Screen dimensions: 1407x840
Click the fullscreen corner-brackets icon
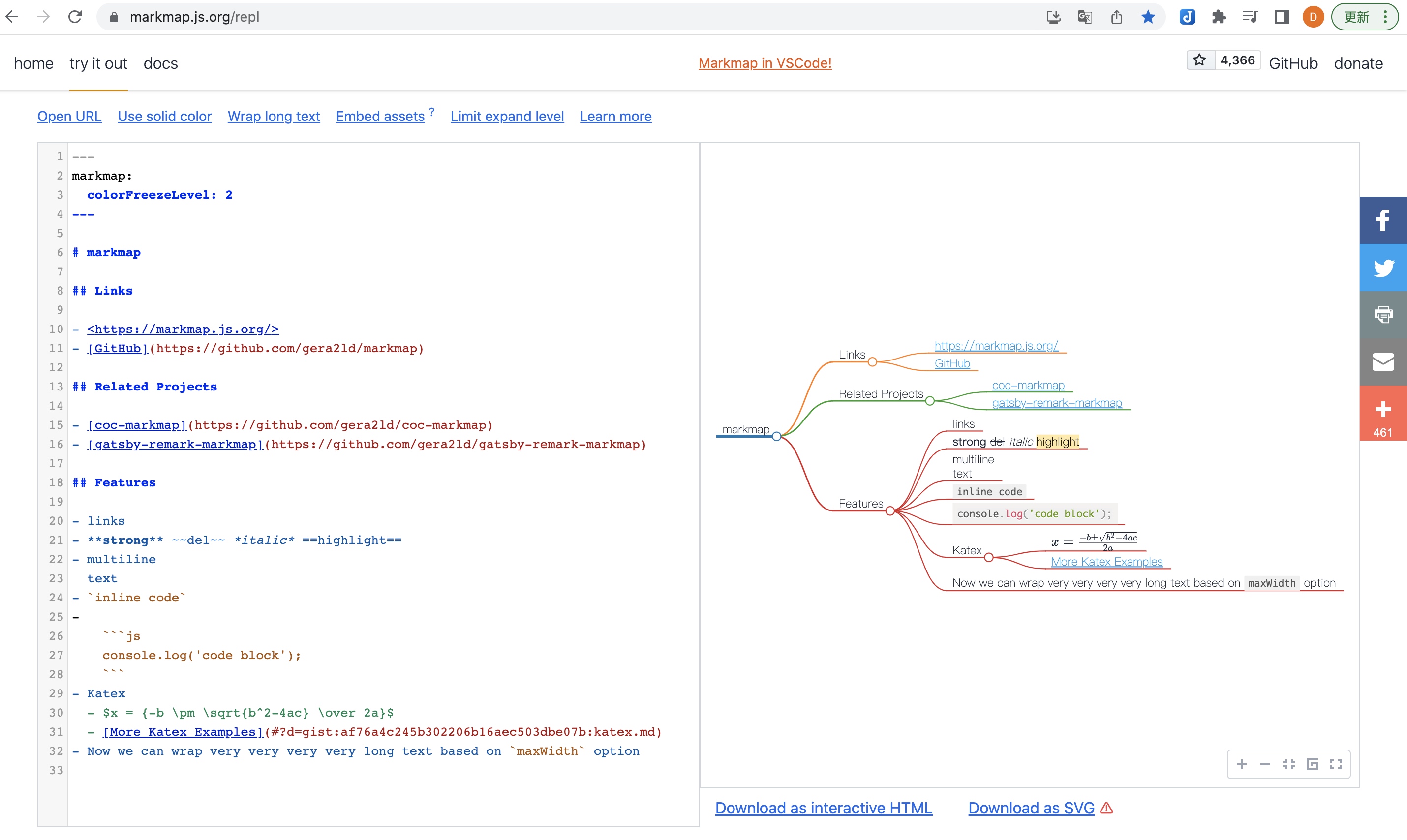[1336, 765]
